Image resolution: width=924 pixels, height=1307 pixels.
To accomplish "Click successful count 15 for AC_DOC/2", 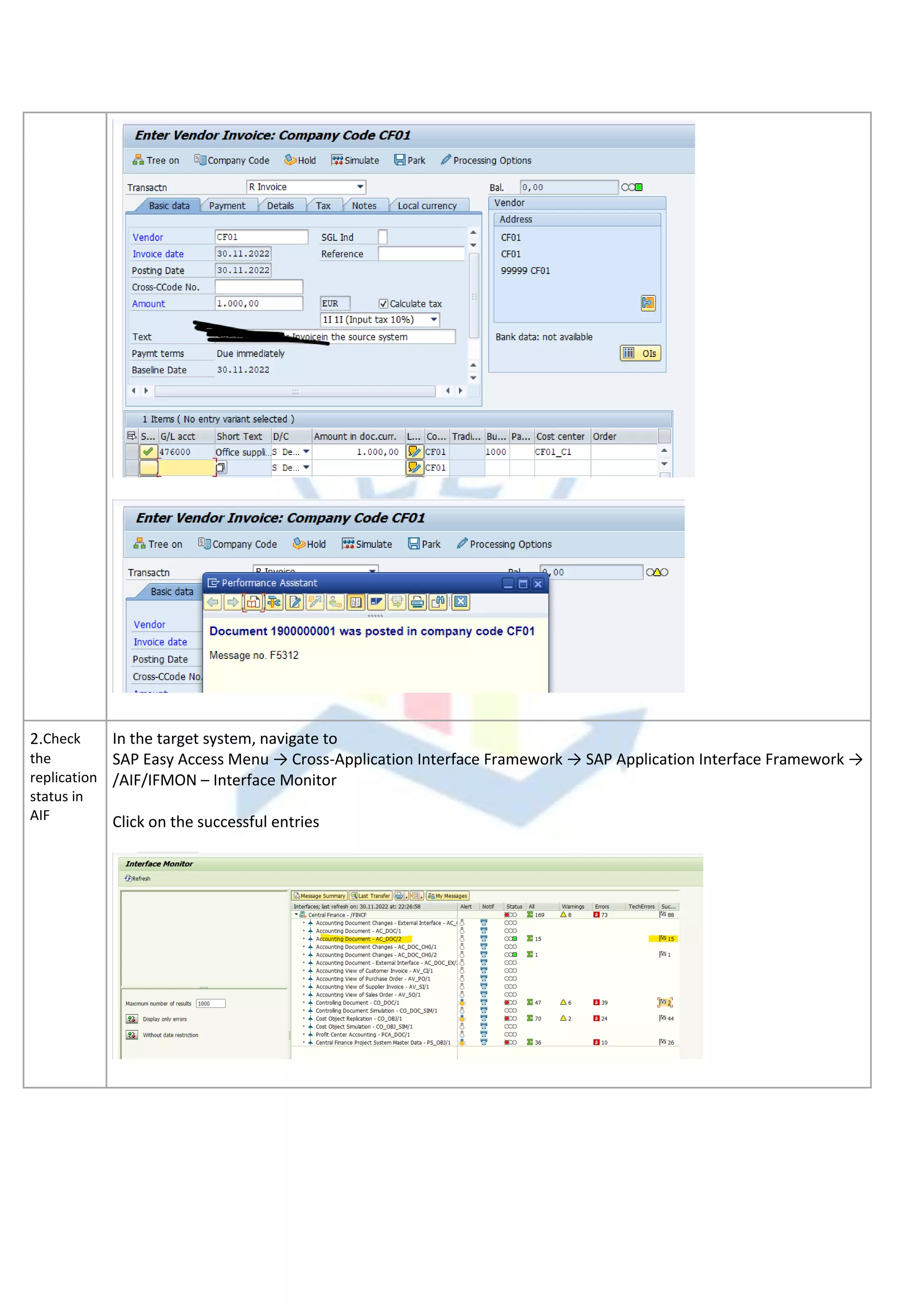I will [x=667, y=939].
